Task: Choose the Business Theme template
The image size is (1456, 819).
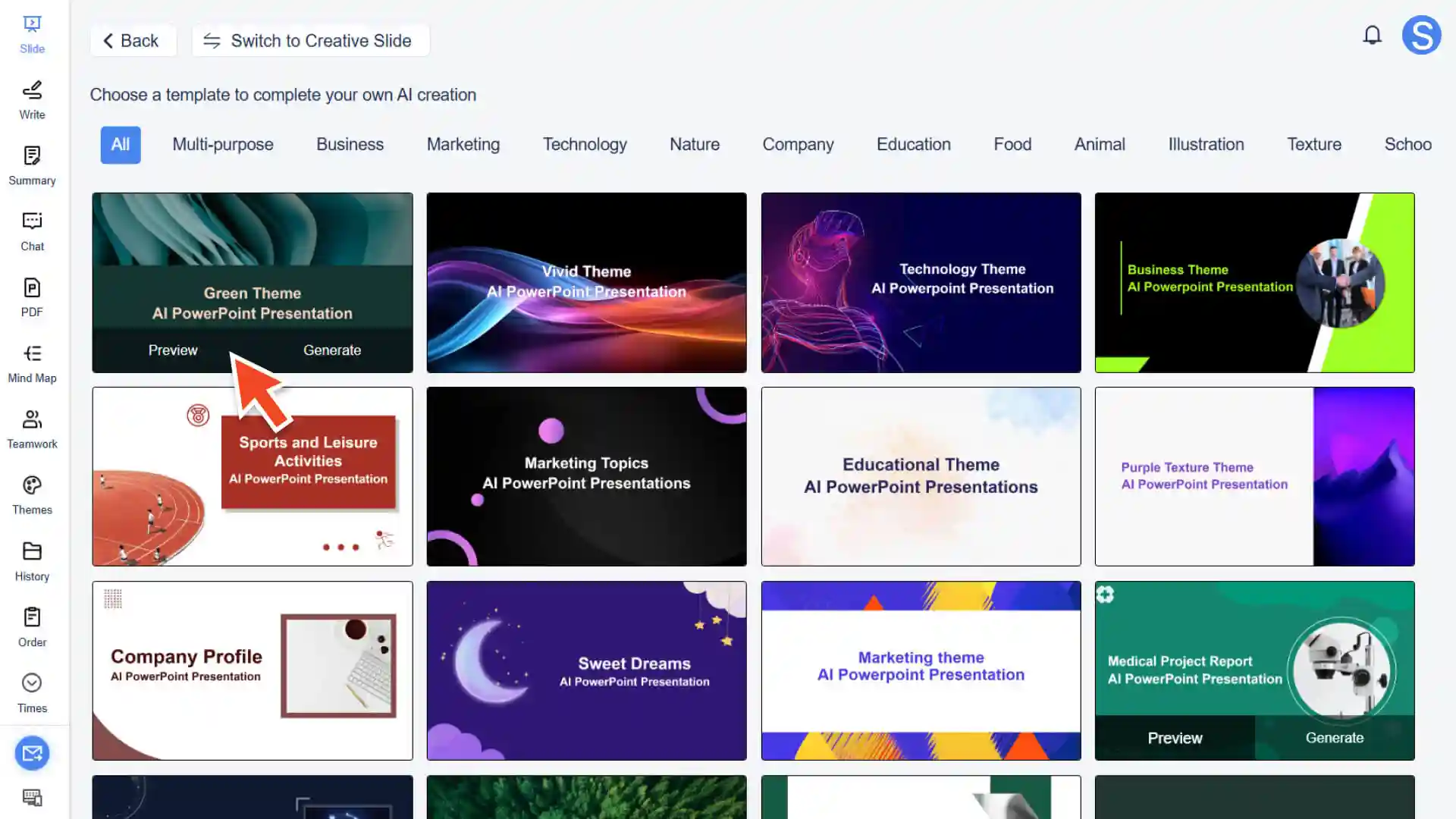Action: (x=1254, y=283)
